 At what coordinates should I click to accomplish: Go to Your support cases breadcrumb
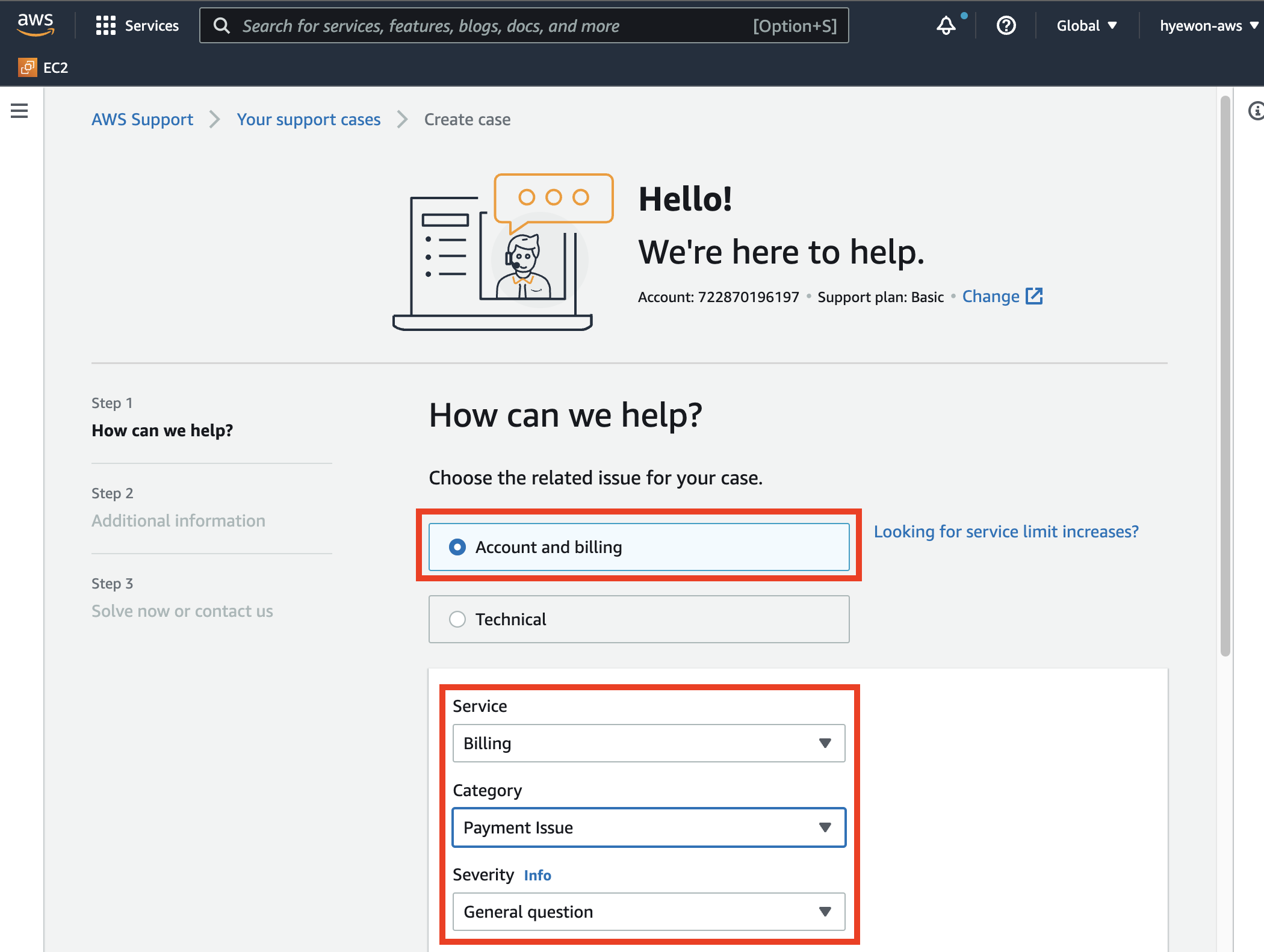[308, 119]
